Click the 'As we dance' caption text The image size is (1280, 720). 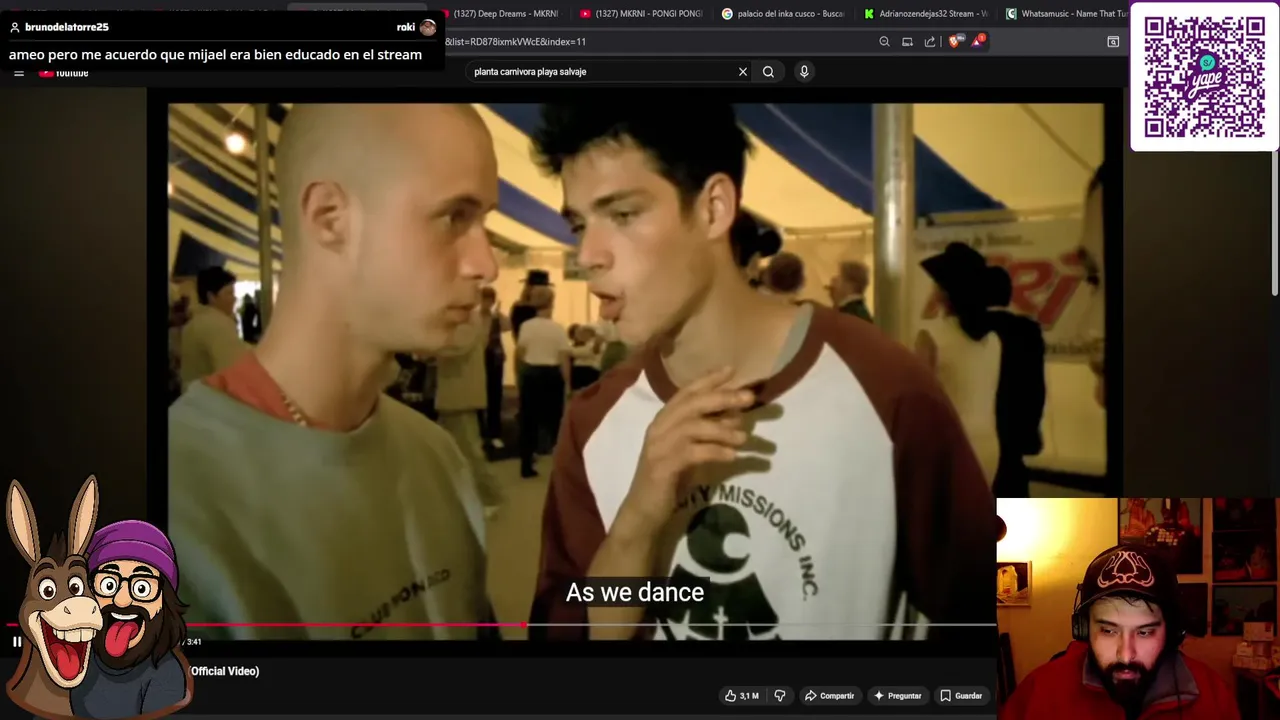(x=635, y=592)
